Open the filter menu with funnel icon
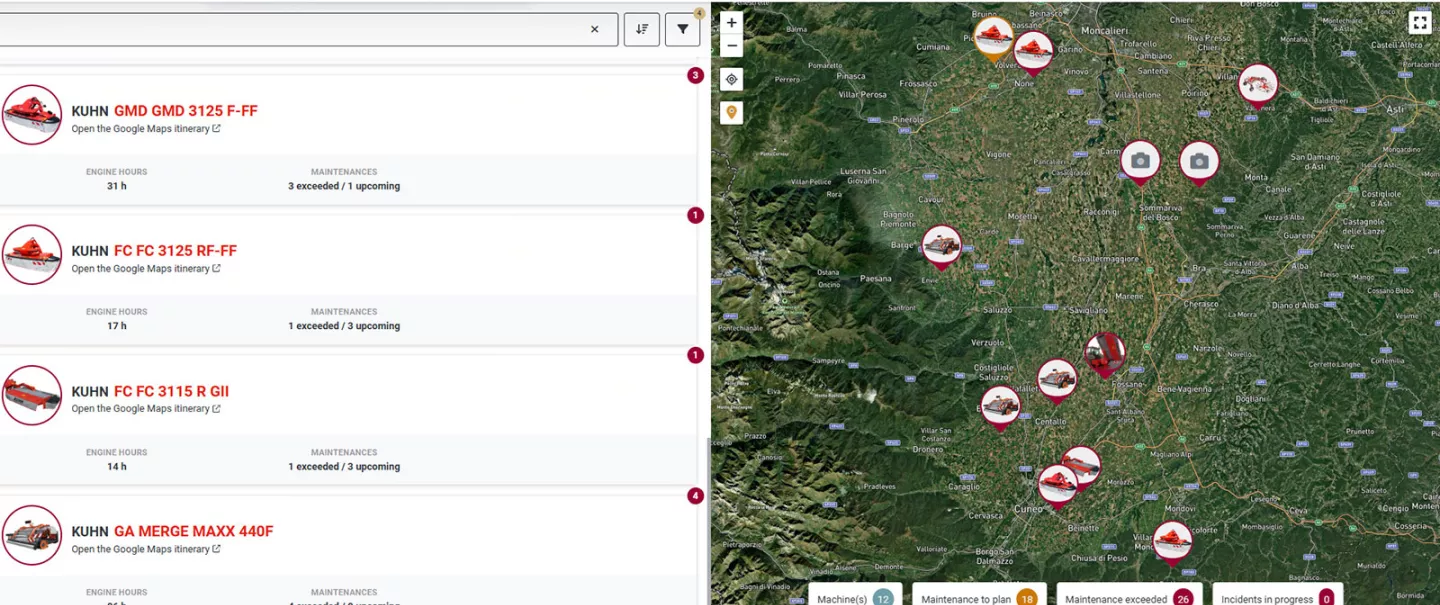This screenshot has height=605, width=1440. tap(683, 29)
